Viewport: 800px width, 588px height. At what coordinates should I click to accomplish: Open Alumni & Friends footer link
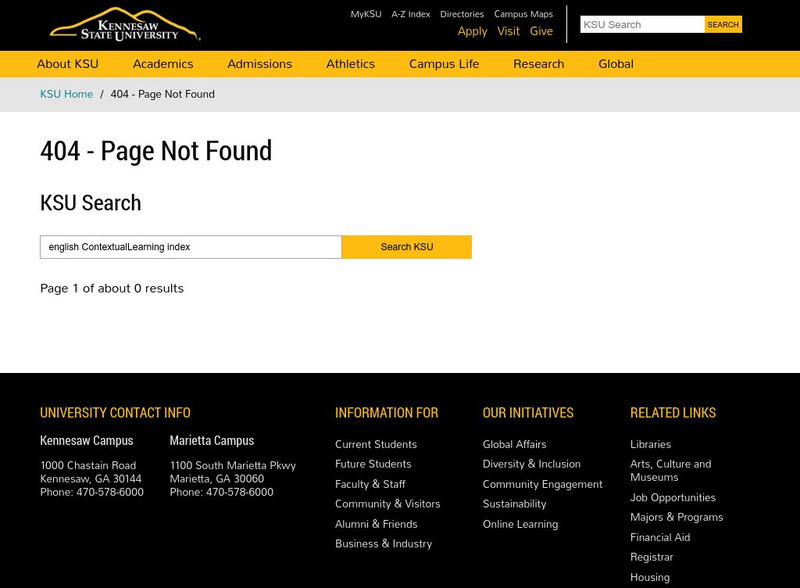pyautogui.click(x=376, y=524)
